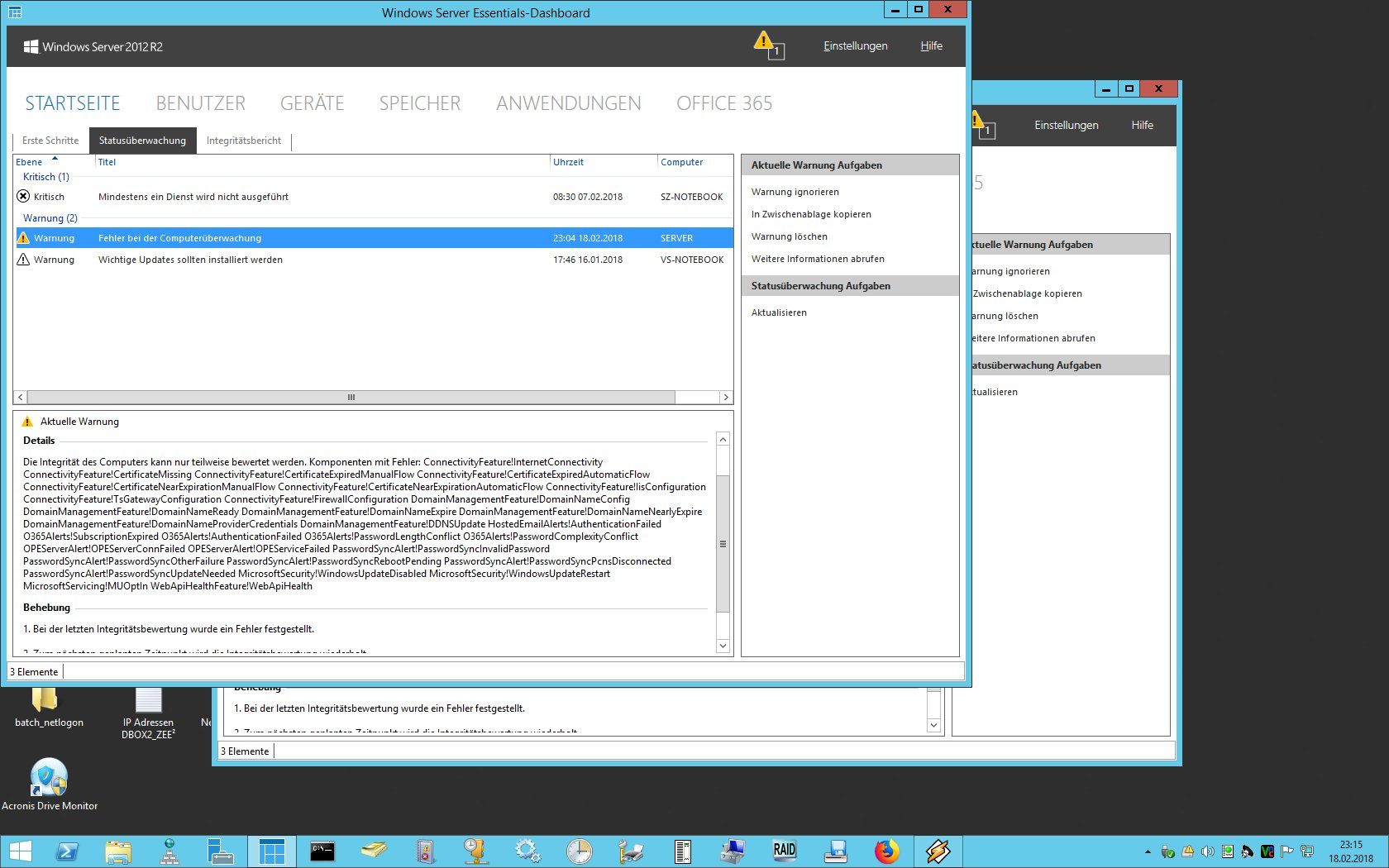1389x868 pixels.
Task: Click Warnung ignorieren task
Action: point(795,192)
